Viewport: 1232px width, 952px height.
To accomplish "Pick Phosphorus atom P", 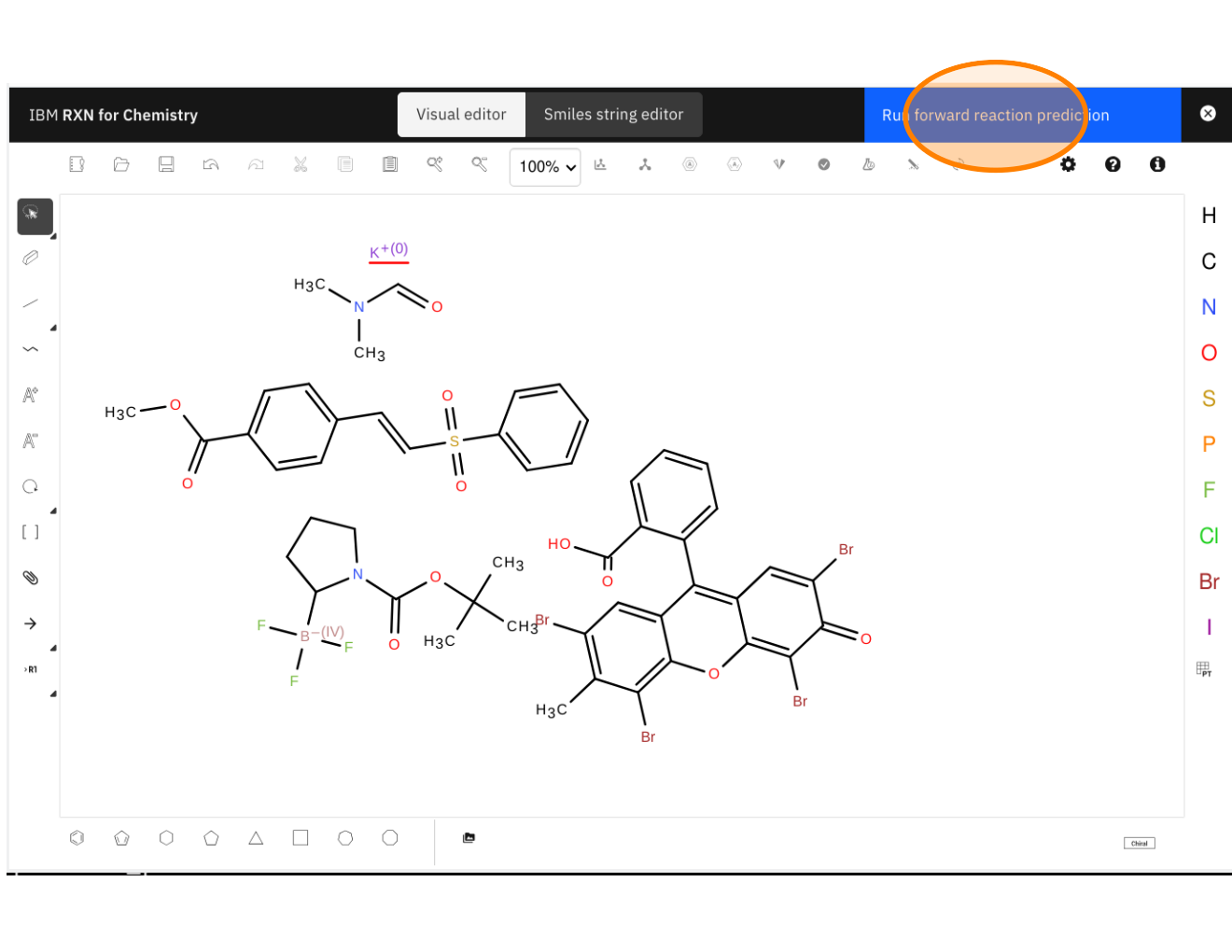I will click(1209, 444).
